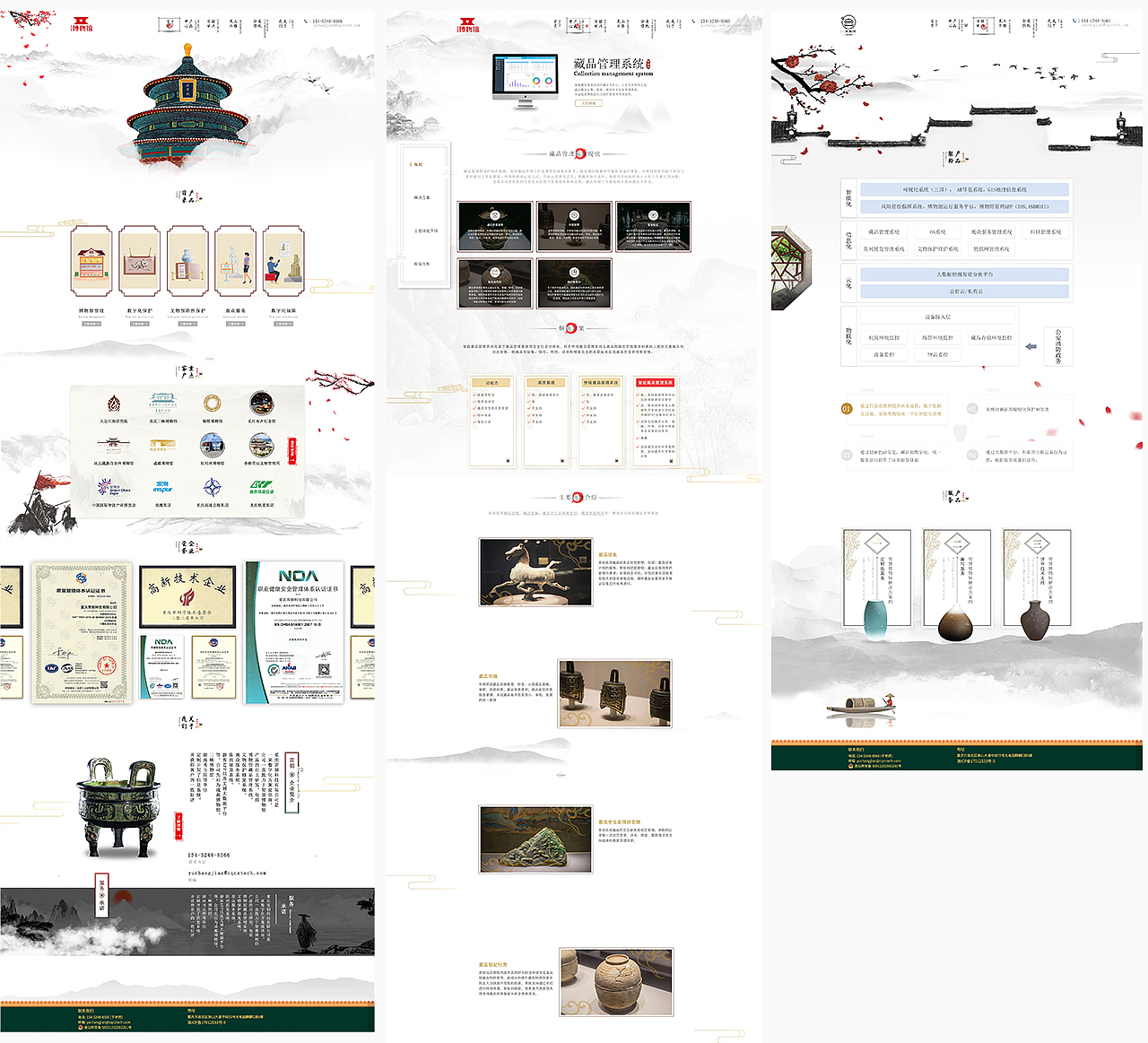Viewport: 1148px width, 1043px height.
Task: Open the bronze bells image
Action: coord(615,693)
